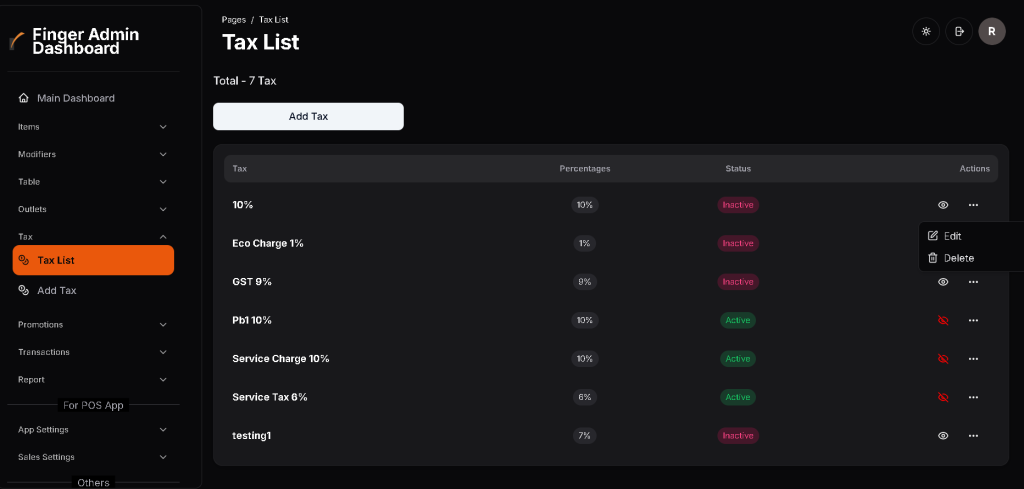
Task: Open the R user avatar menu
Action: click(991, 32)
